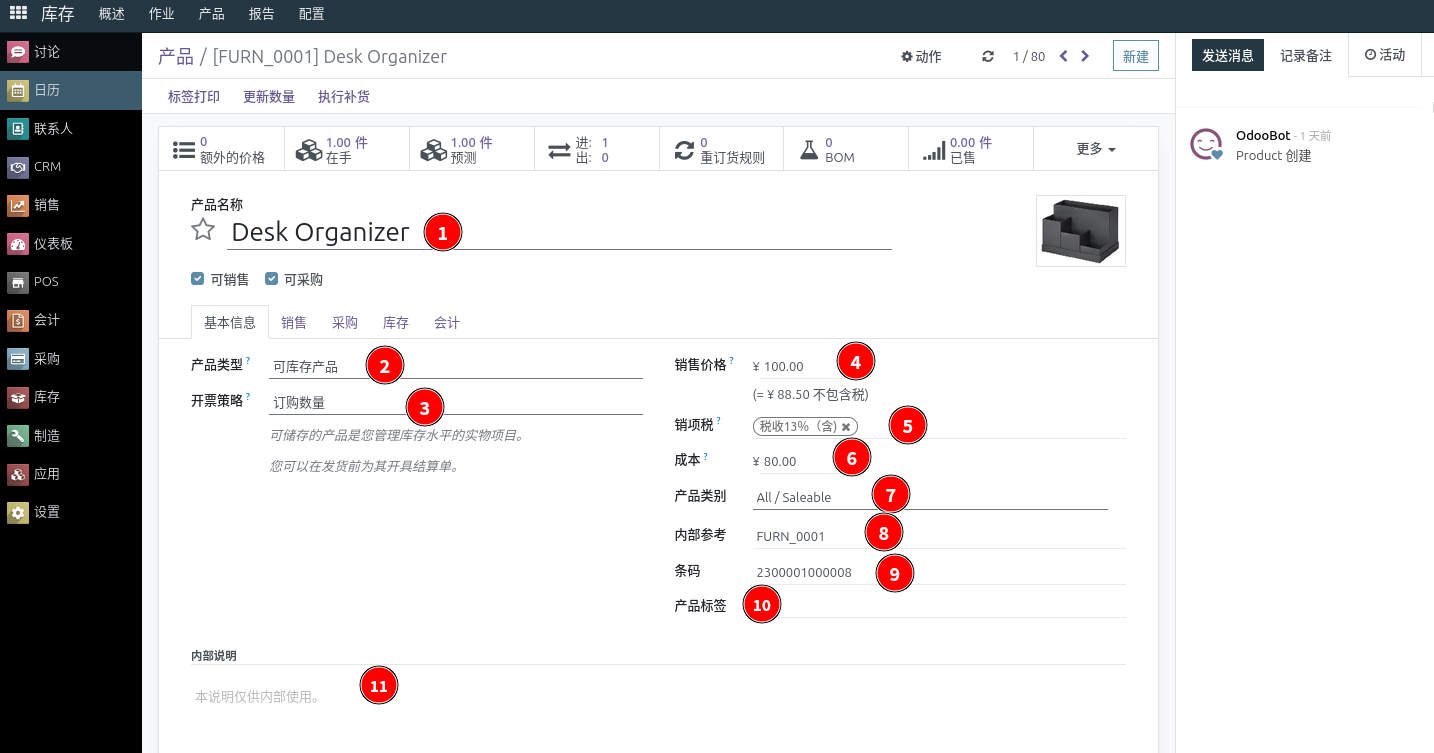The height and width of the screenshot is (753, 1434).
Task: Open the 应用 app in sidebar
Action: click(70, 474)
